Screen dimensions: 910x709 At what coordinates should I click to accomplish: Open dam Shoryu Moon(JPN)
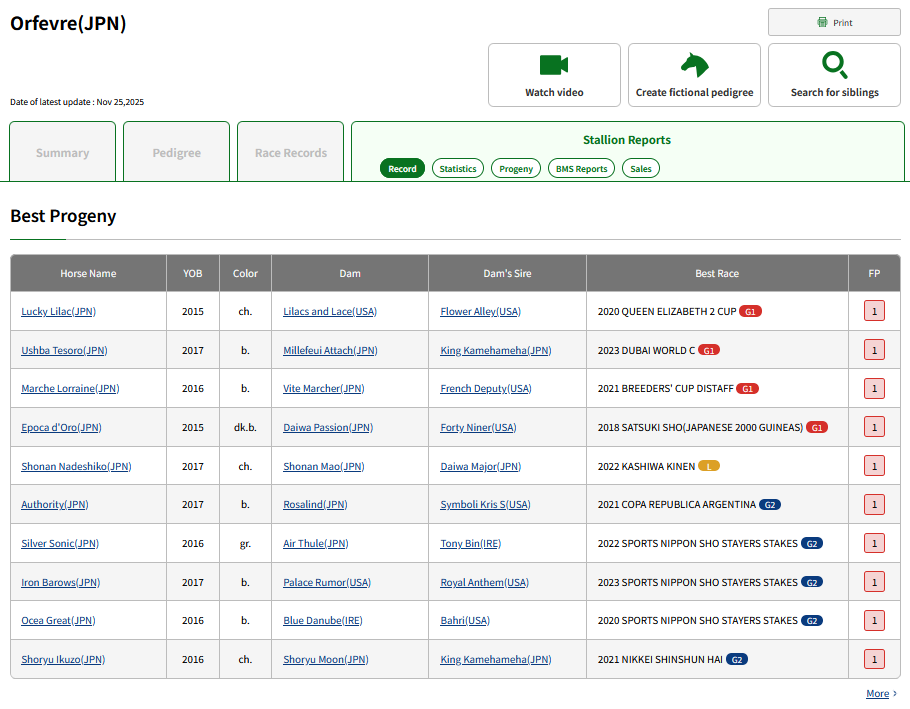point(326,660)
